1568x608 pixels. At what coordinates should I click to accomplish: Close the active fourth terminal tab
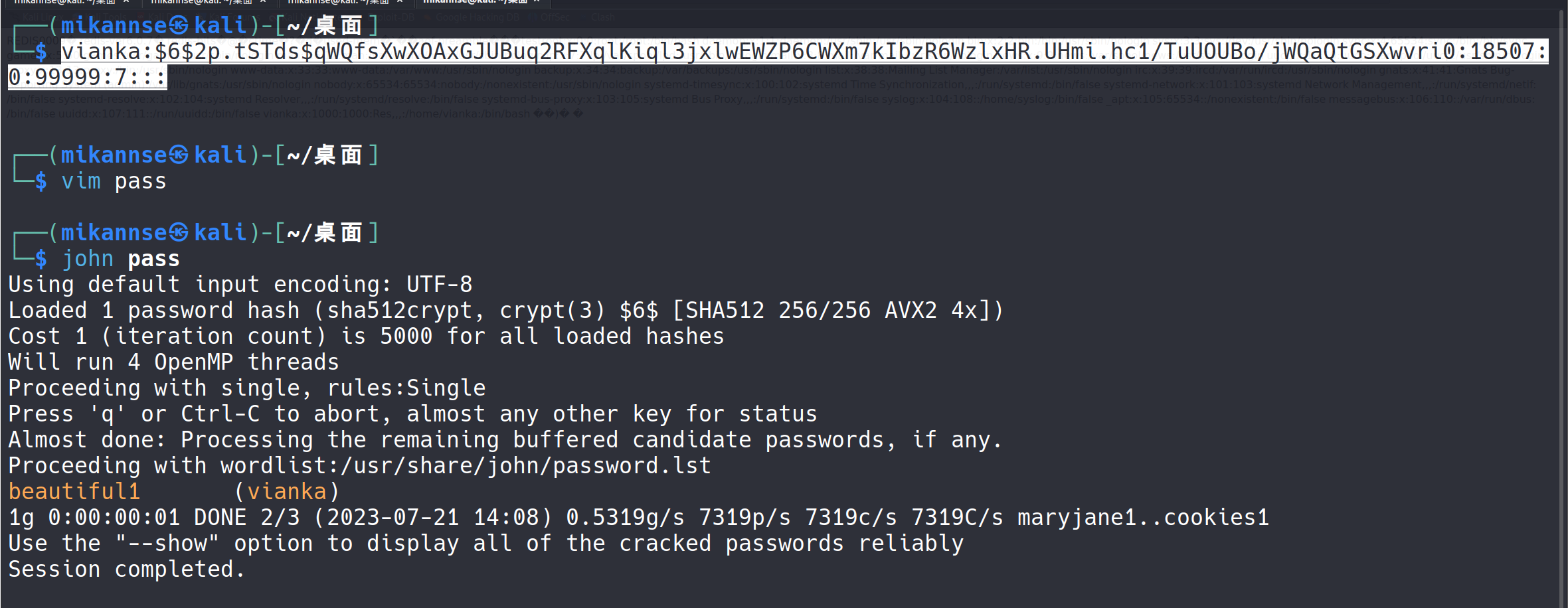537,2
